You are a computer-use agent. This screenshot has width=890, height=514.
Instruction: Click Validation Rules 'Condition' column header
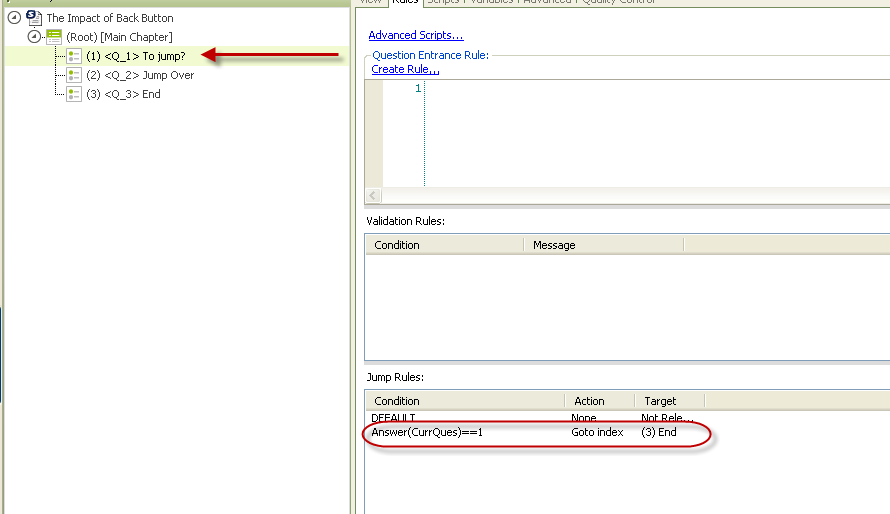click(444, 245)
